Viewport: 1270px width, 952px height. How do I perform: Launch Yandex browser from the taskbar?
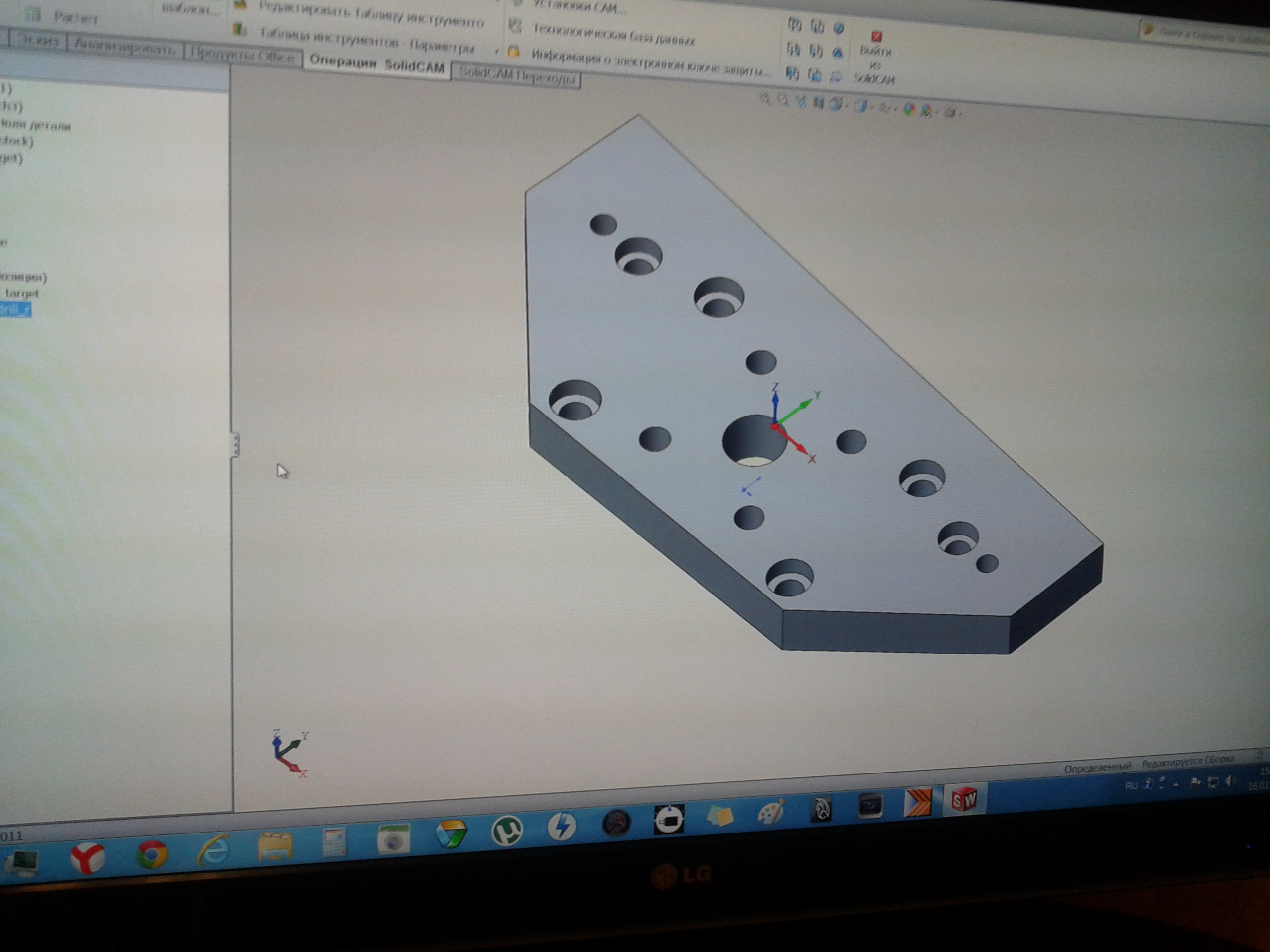(x=87, y=858)
